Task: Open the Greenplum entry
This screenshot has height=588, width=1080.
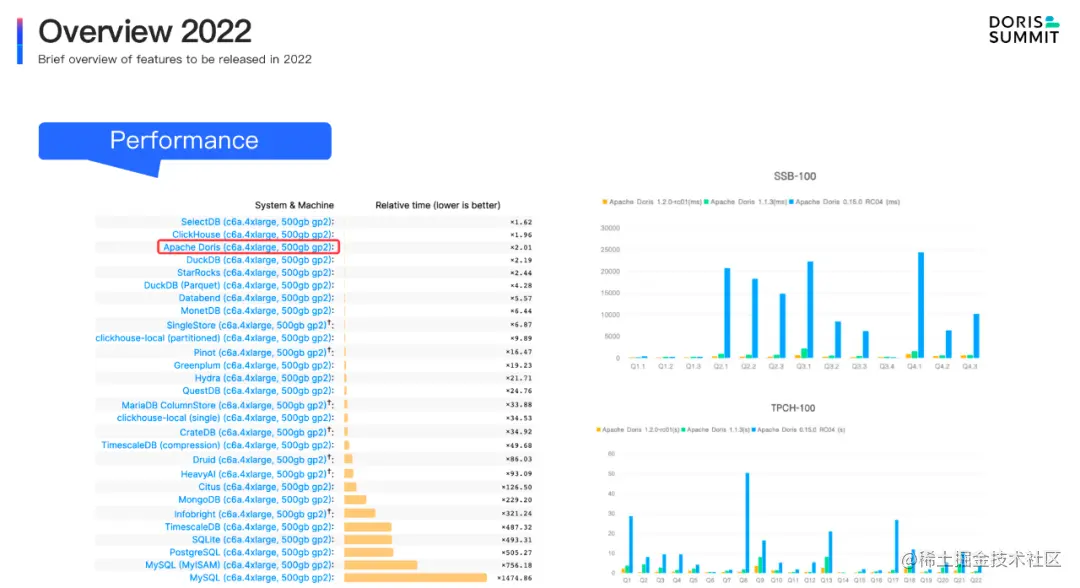Action: point(253,366)
